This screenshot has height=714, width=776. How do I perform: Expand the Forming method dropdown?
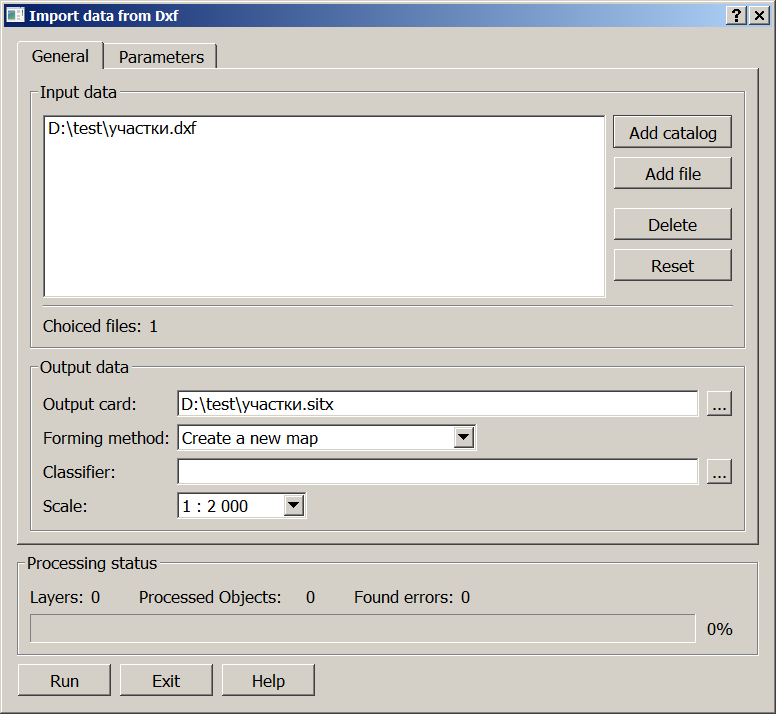coord(464,438)
